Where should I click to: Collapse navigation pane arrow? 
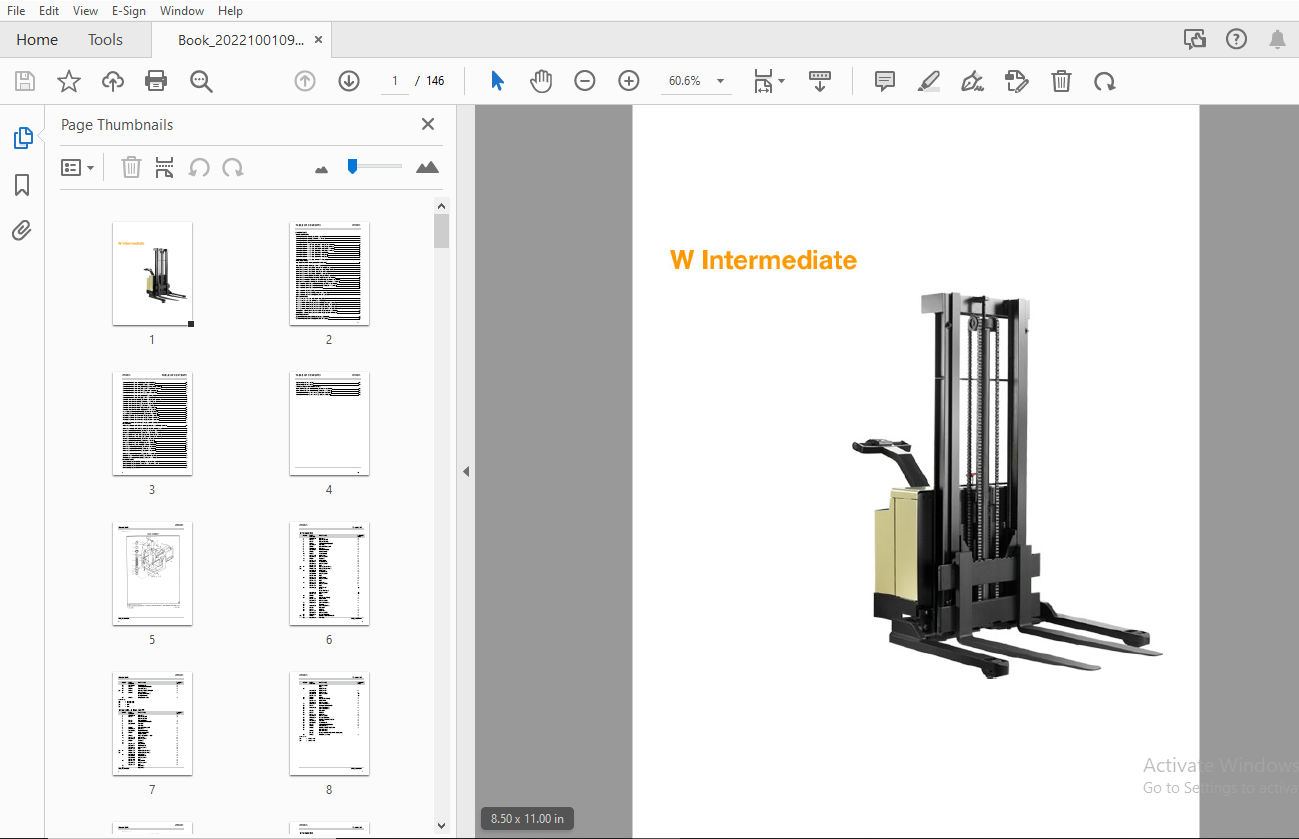(x=465, y=471)
